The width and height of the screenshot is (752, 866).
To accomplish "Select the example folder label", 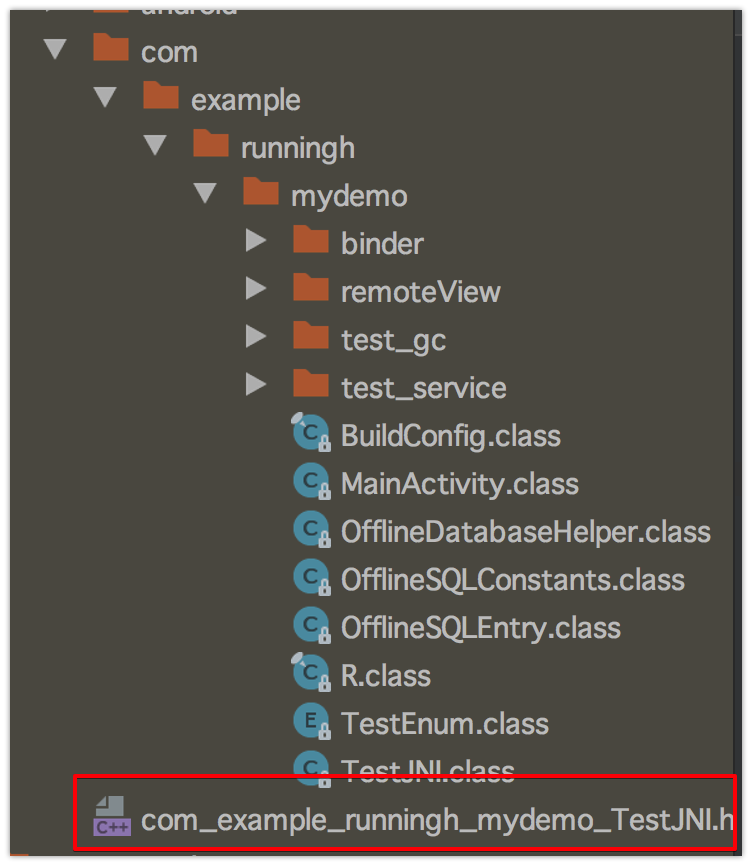I will click(x=245, y=100).
